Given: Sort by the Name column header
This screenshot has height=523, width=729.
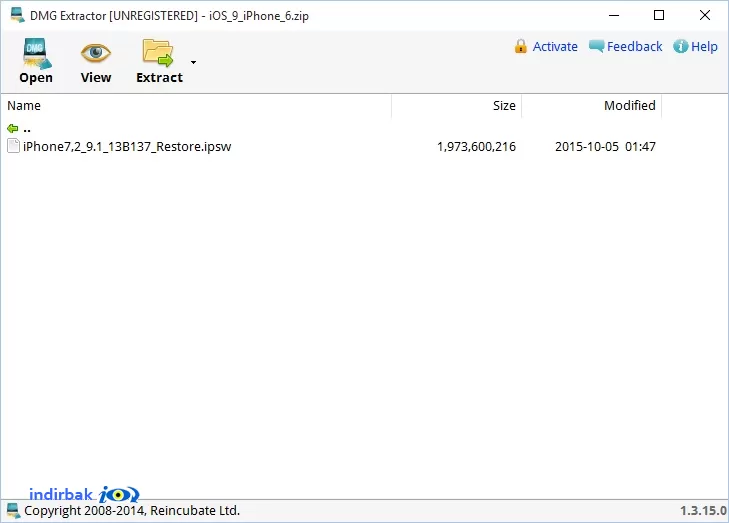Looking at the screenshot, I should coord(196,106).
